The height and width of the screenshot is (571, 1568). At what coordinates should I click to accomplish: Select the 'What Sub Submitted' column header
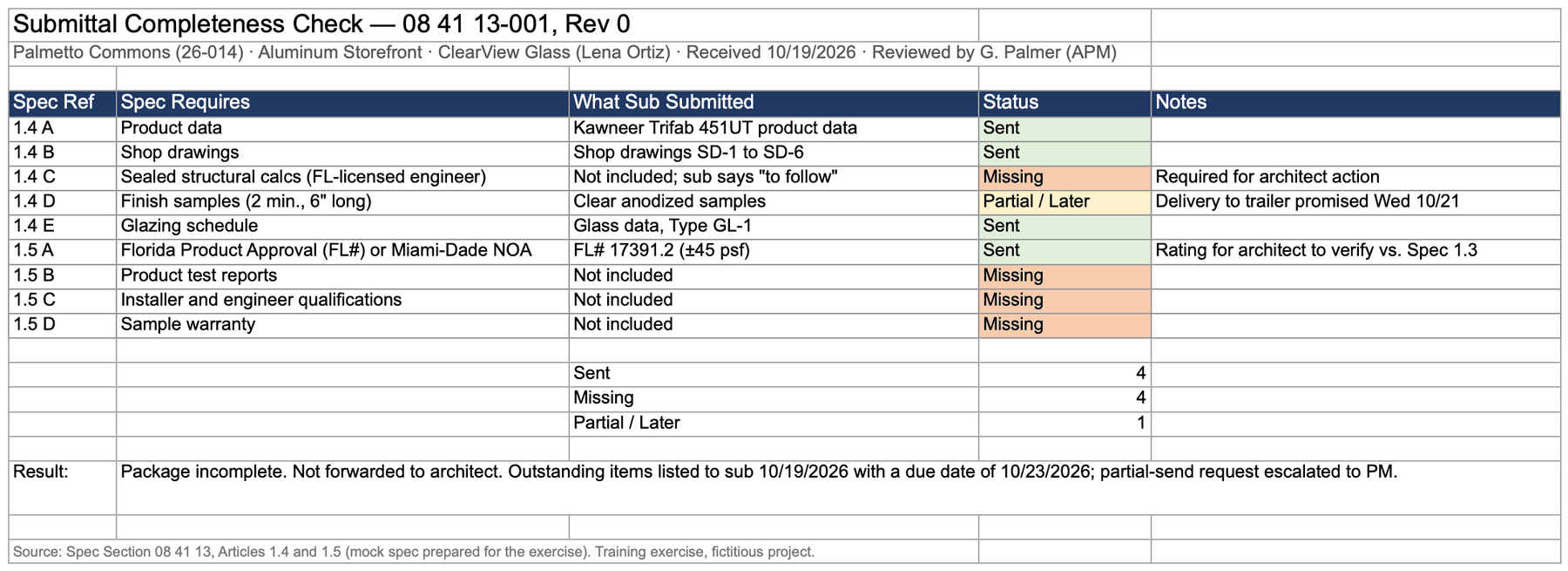pyautogui.click(x=774, y=103)
